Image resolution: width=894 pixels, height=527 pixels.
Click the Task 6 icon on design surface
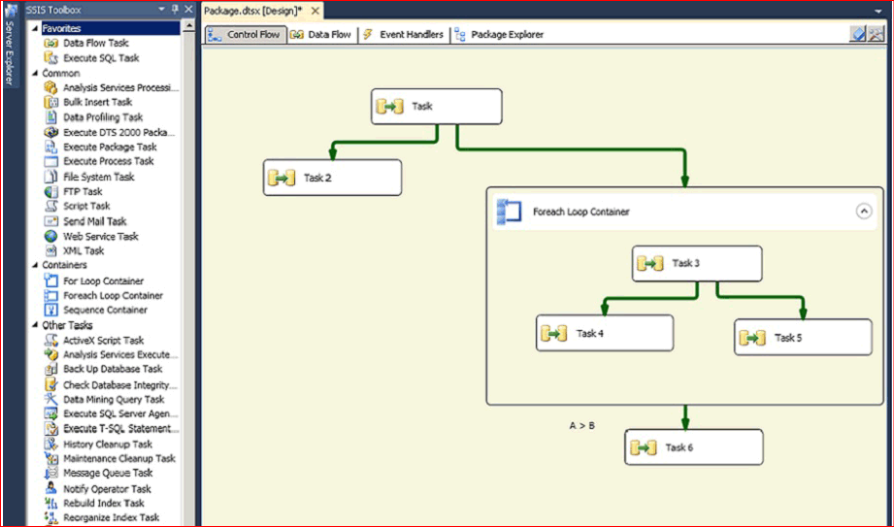point(643,447)
